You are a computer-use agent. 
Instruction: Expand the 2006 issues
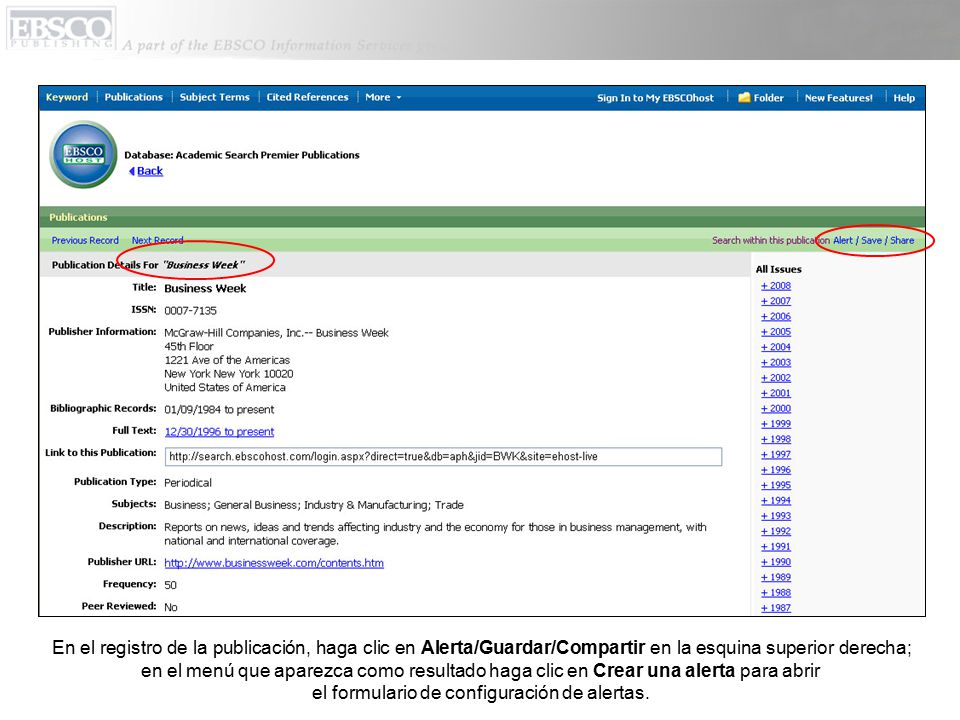776,317
